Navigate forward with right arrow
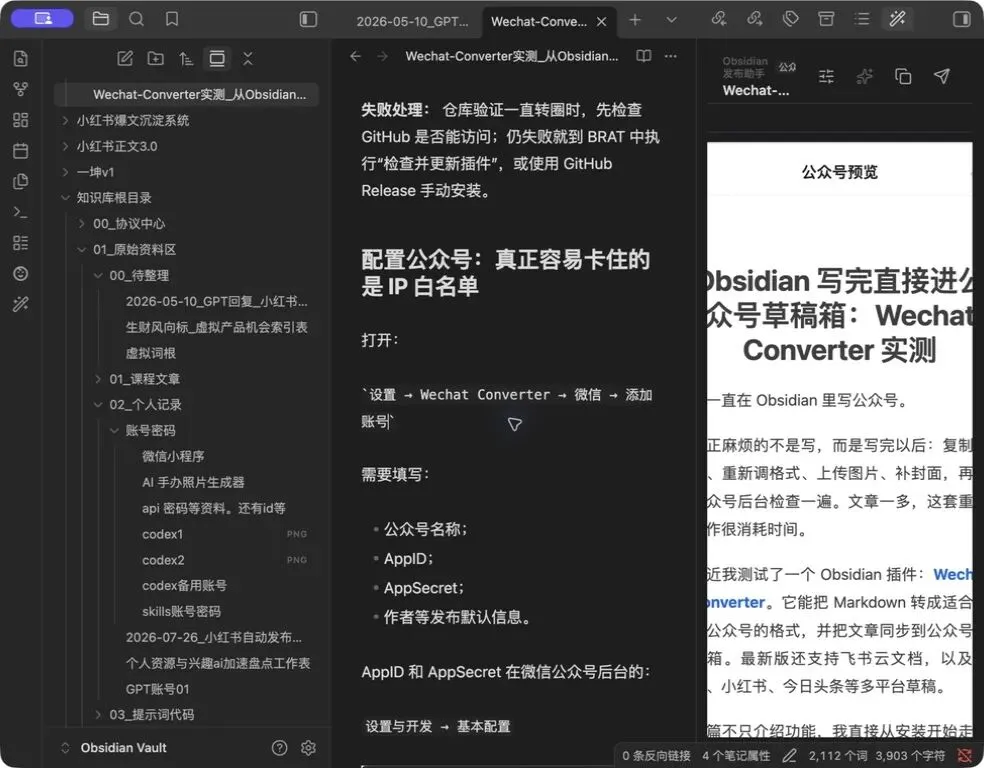984x768 pixels. [382, 56]
